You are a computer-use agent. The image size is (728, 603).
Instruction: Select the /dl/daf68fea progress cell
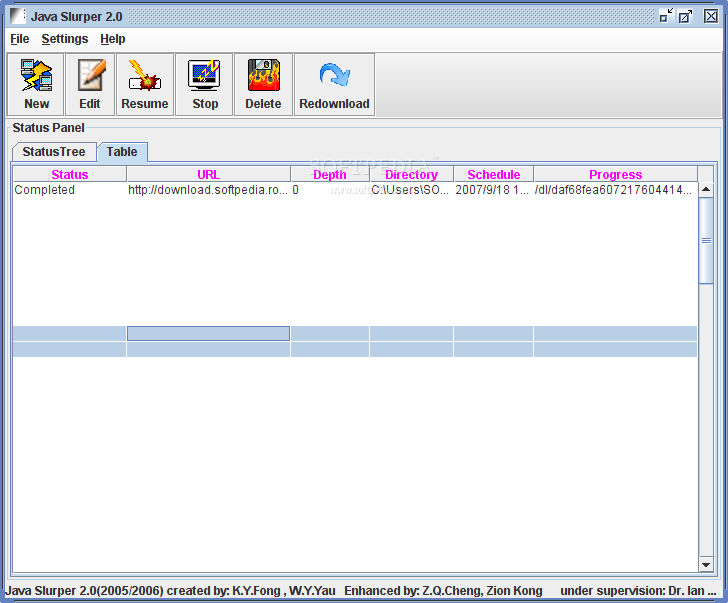[x=616, y=190]
